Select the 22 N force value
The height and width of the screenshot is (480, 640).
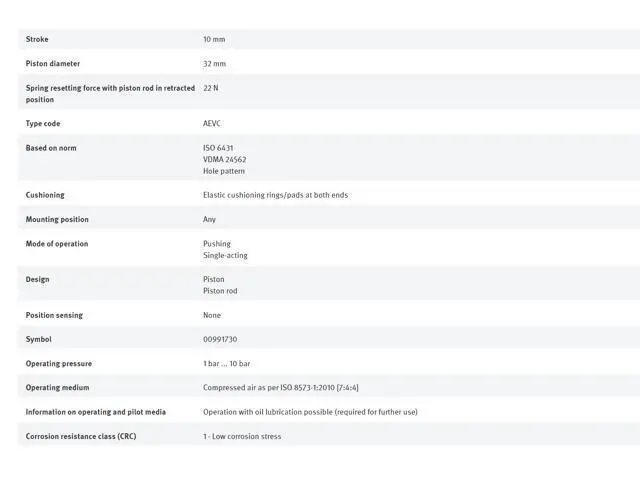[x=211, y=88]
